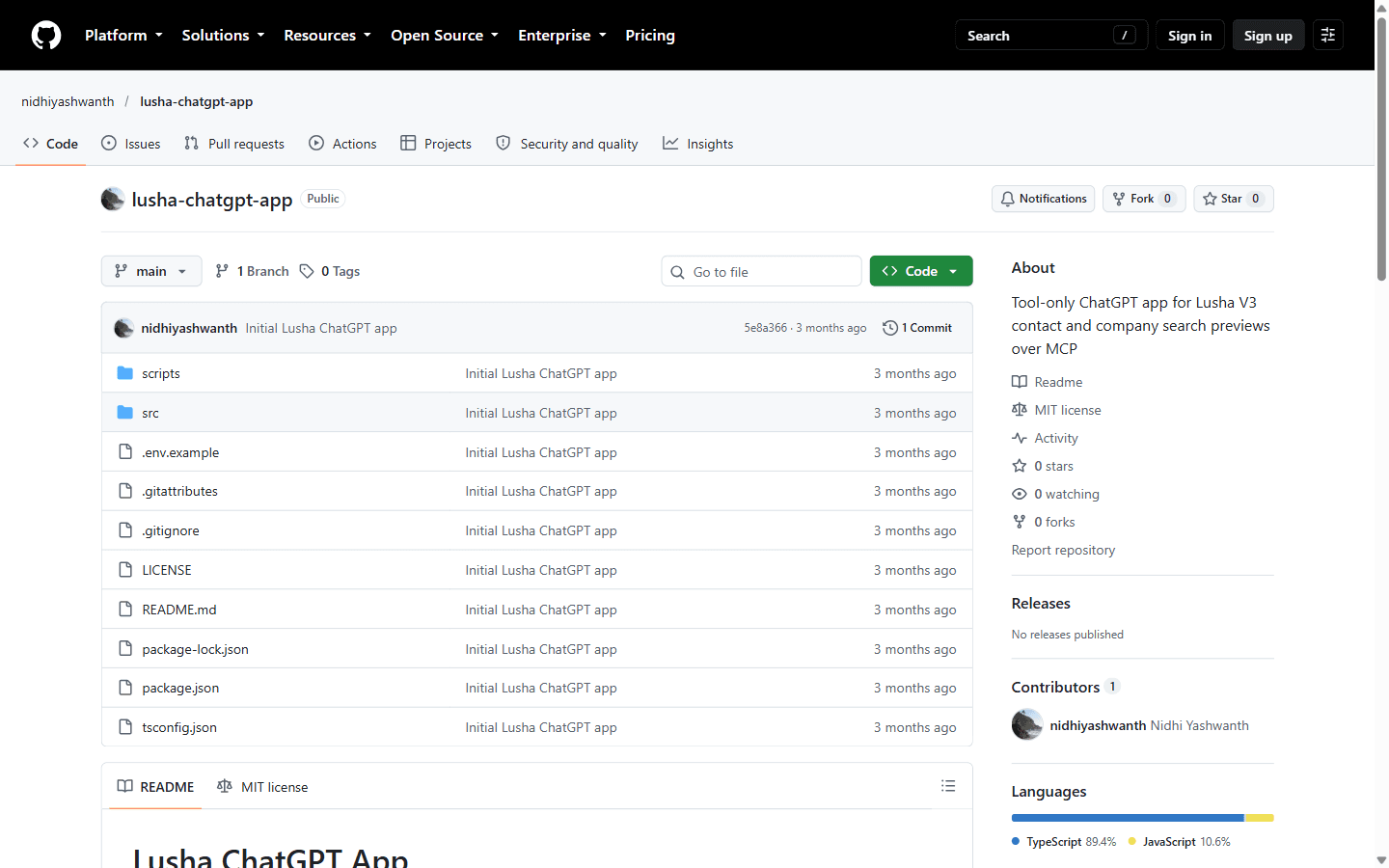View the 1 Commit history
This screenshot has width=1389, height=868.
pyautogui.click(x=917, y=328)
